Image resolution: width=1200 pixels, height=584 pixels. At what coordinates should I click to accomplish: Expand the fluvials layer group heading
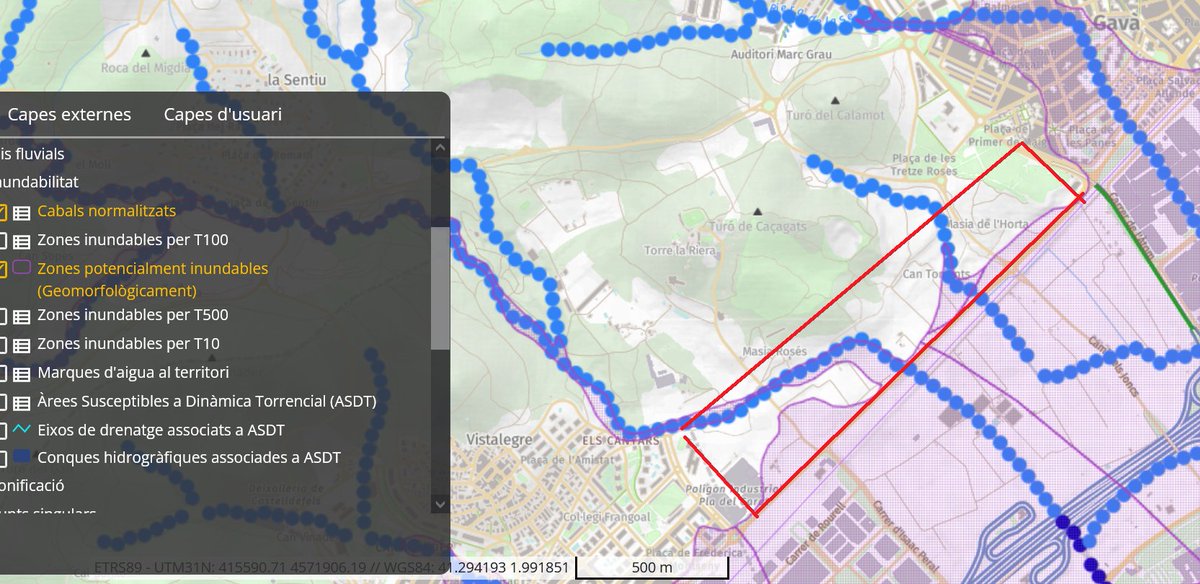32,154
